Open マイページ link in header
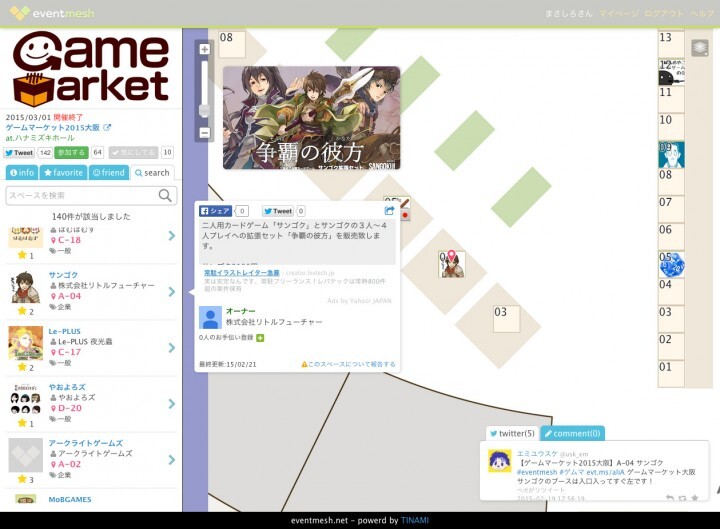Image resolution: width=720 pixels, height=529 pixels. [x=619, y=13]
